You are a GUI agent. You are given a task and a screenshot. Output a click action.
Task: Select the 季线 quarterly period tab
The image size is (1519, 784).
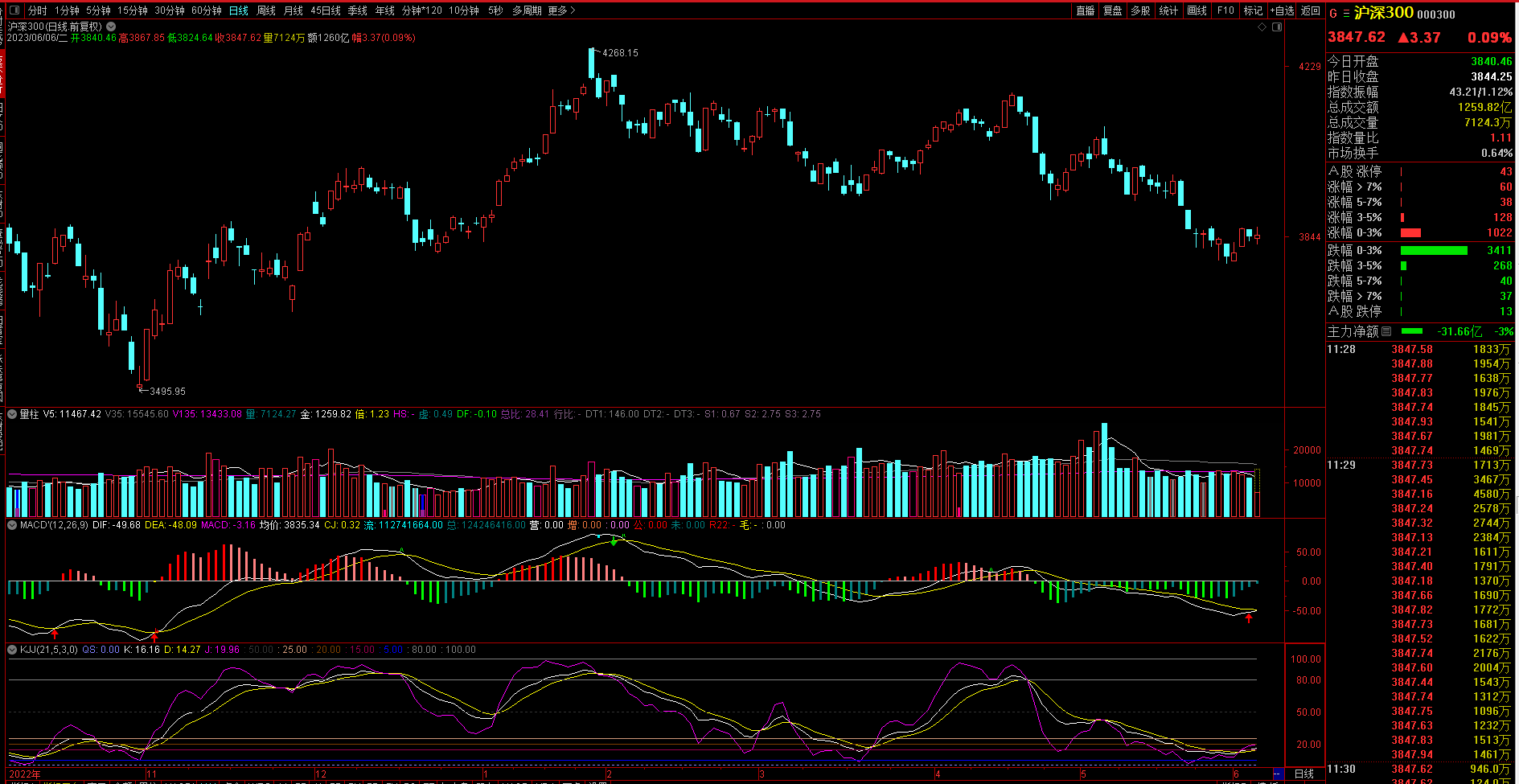358,11
